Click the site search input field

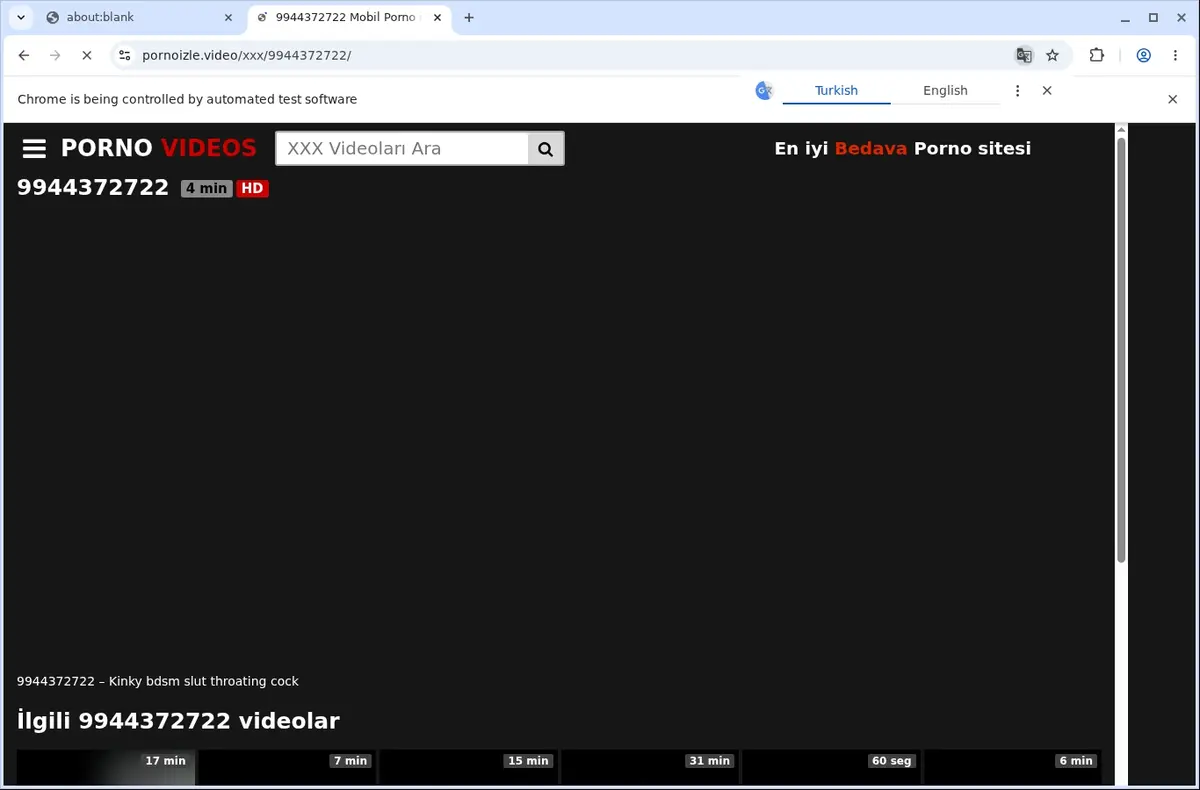click(x=402, y=149)
